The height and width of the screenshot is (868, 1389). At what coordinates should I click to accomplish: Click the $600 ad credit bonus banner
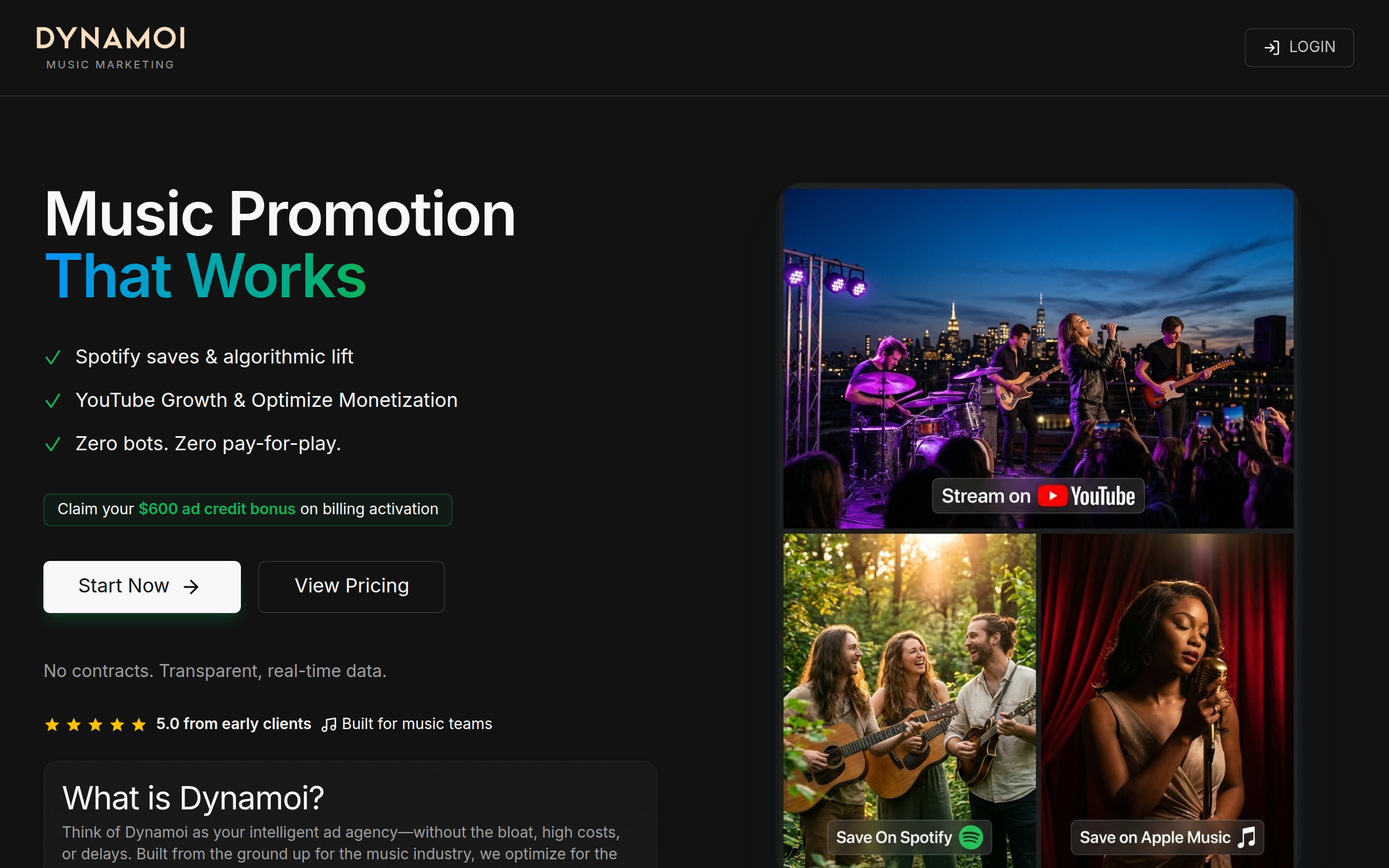[x=247, y=509]
